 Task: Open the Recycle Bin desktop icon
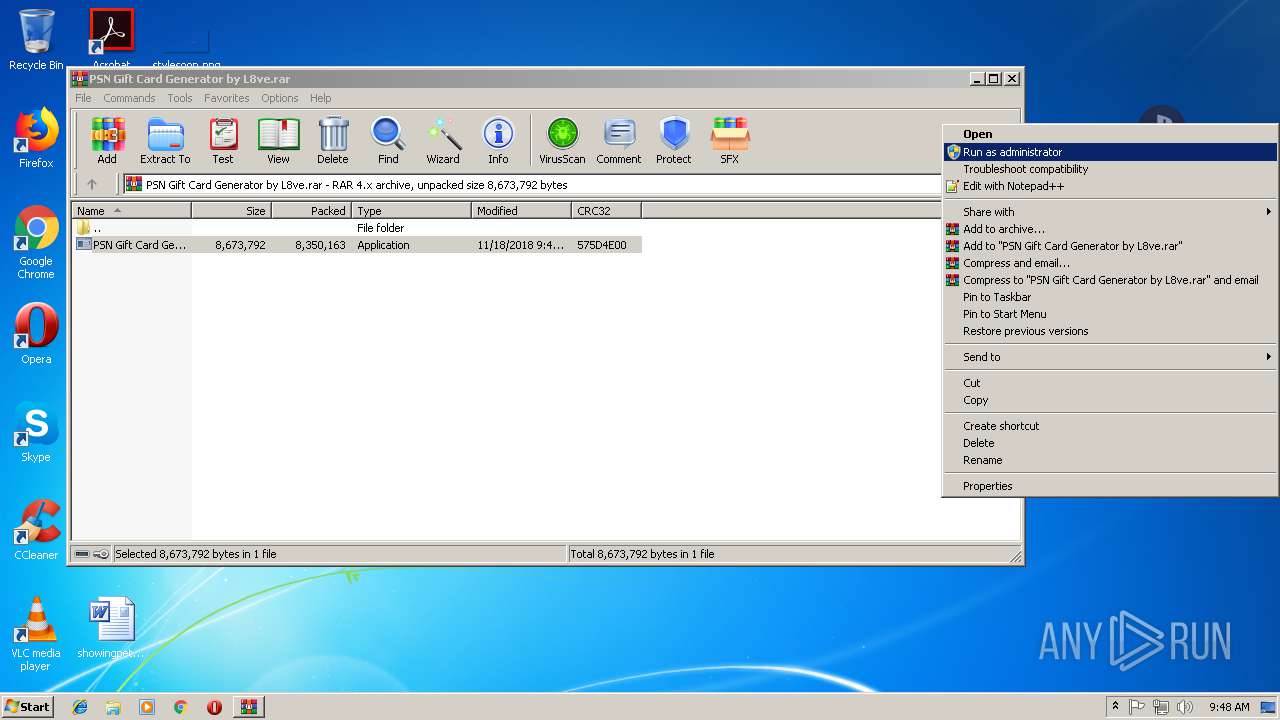pos(36,40)
